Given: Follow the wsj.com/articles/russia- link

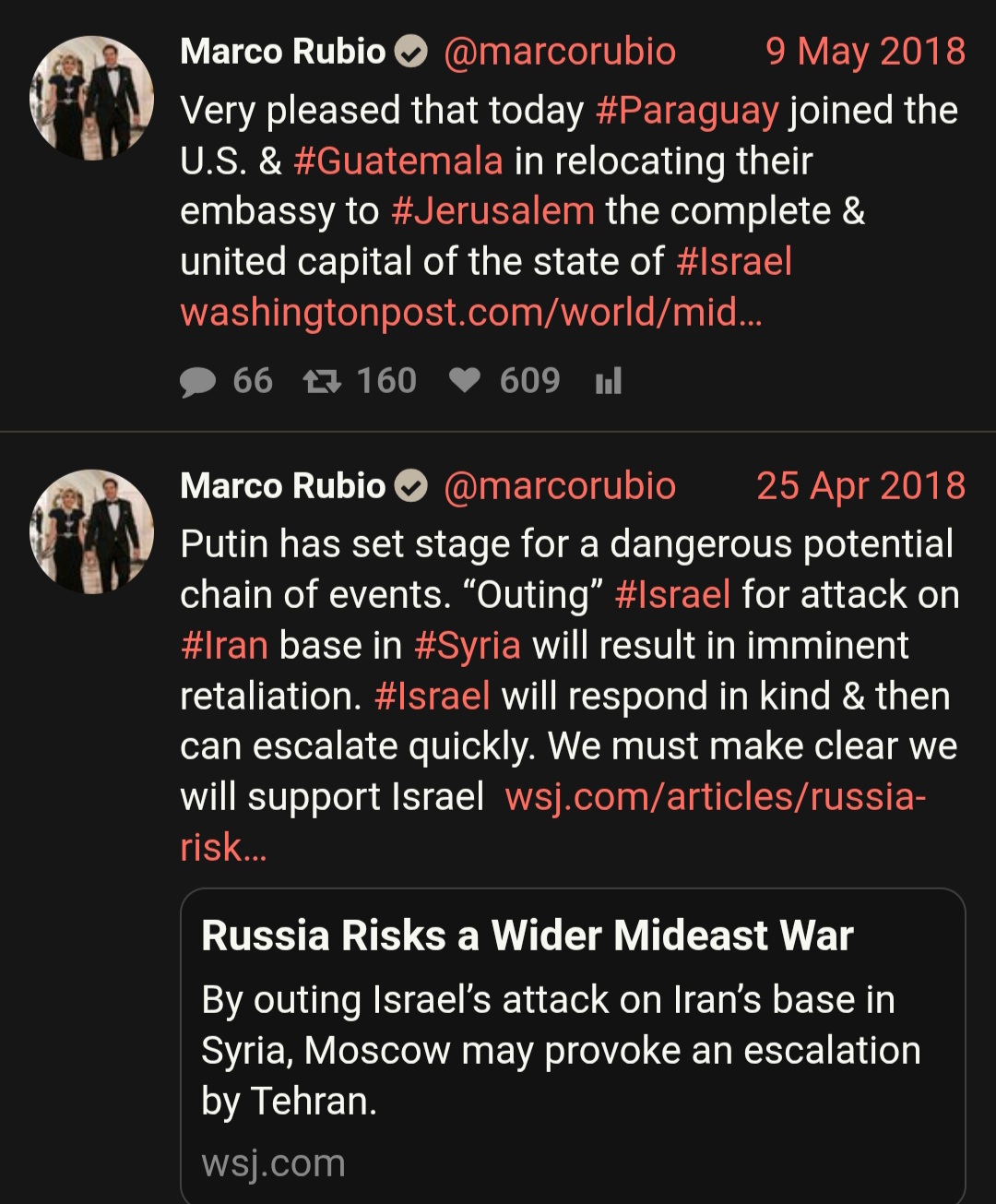Looking at the screenshot, I should pyautogui.click(x=716, y=796).
